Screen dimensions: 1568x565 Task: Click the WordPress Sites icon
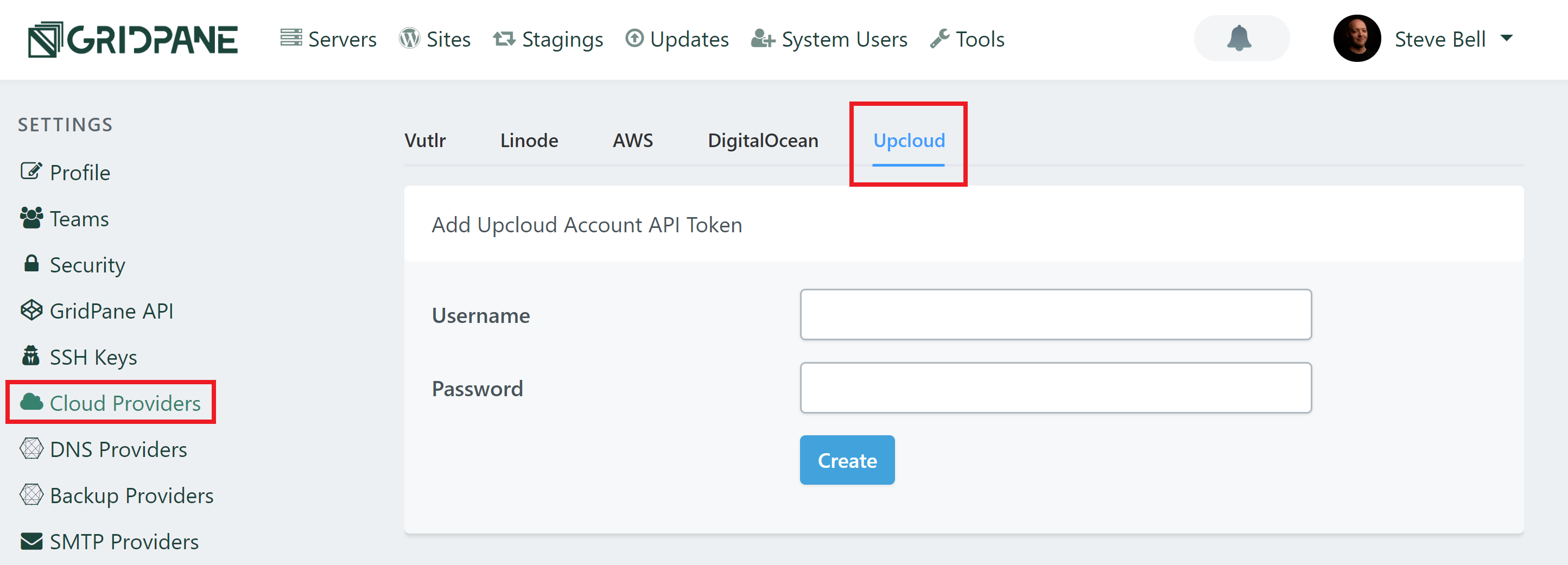click(x=409, y=39)
